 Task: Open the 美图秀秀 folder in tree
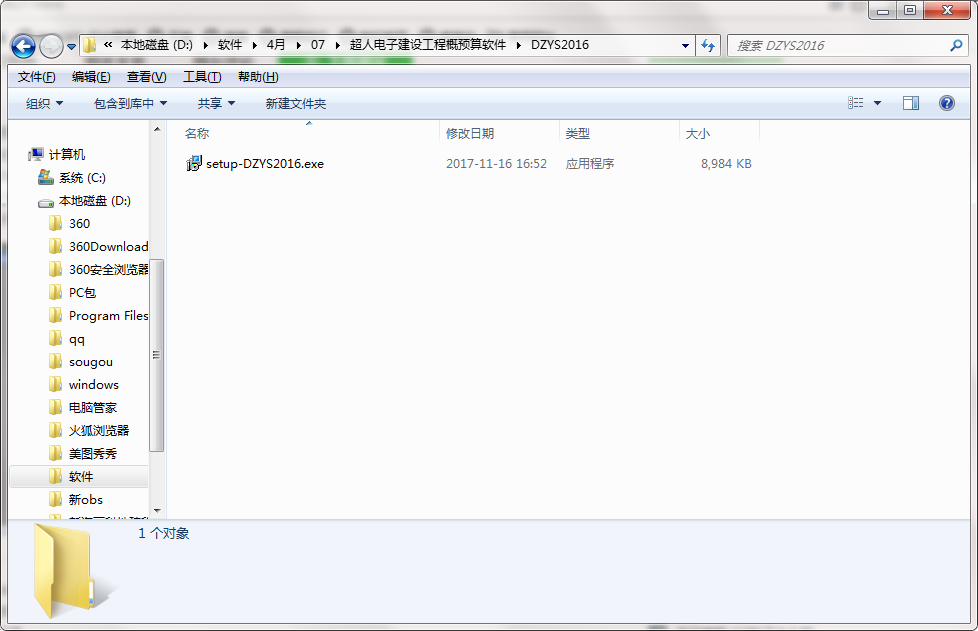coord(93,454)
